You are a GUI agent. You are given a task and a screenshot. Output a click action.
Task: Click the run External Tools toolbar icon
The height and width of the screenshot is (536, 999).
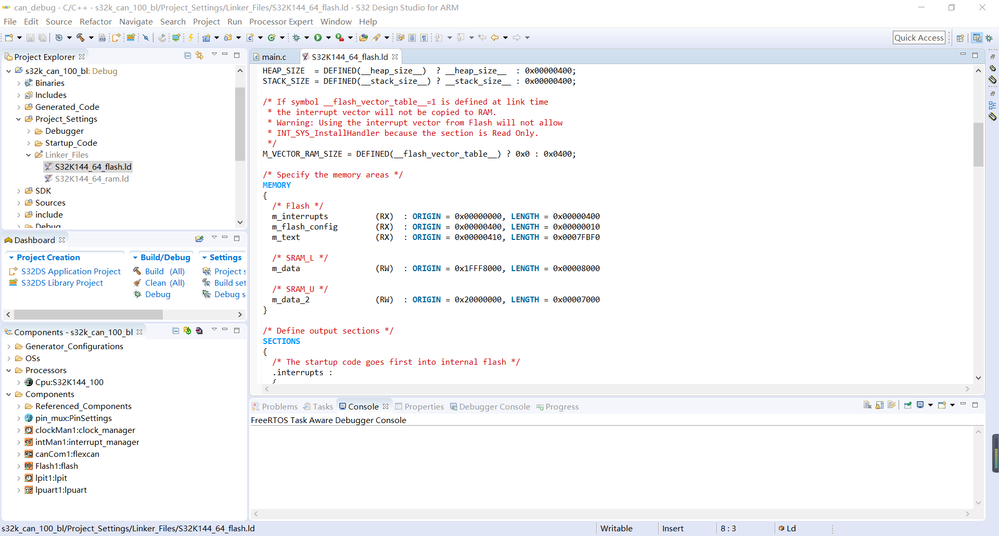pos(339,38)
